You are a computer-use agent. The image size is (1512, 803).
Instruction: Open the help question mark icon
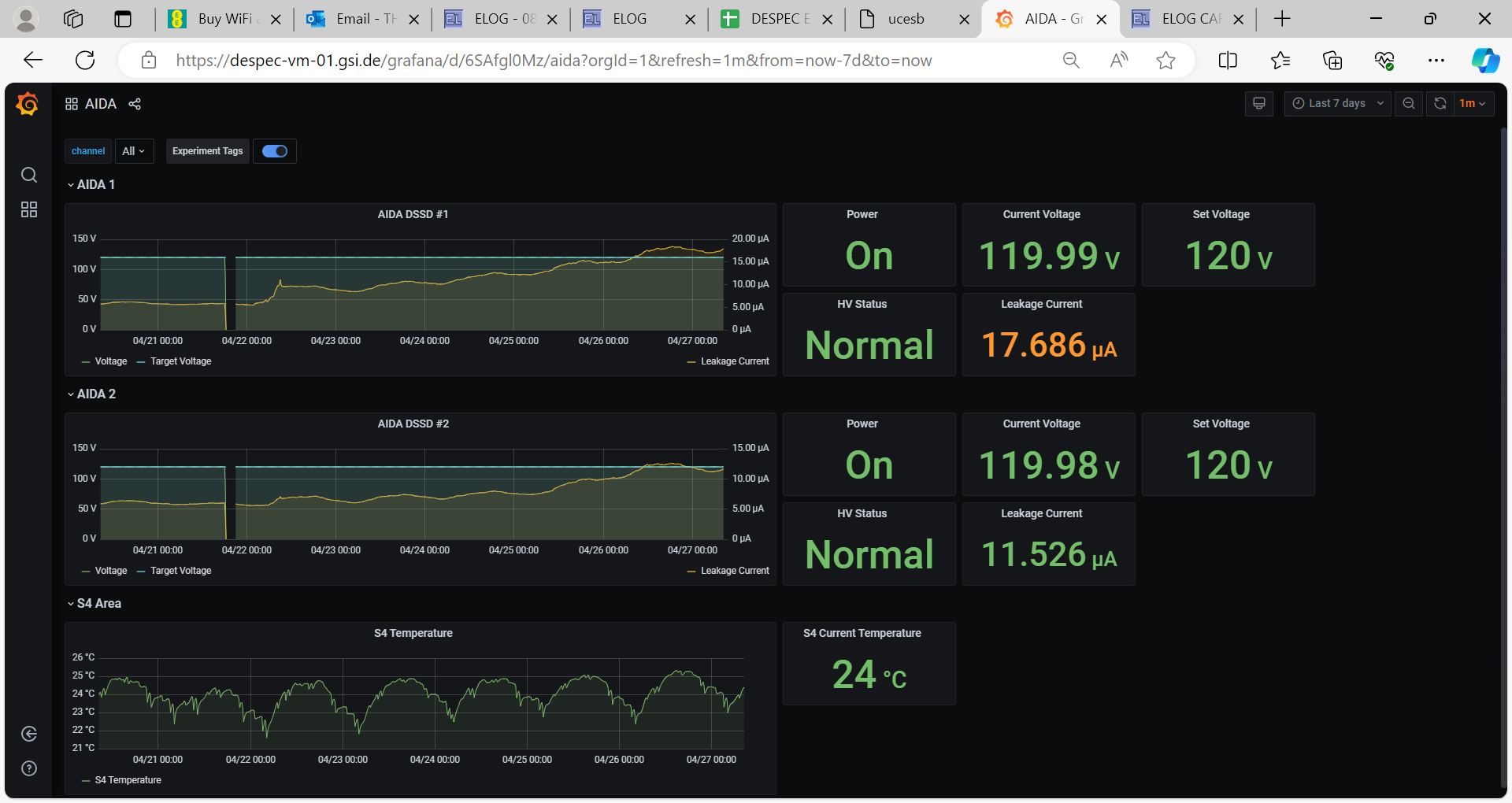(x=29, y=768)
